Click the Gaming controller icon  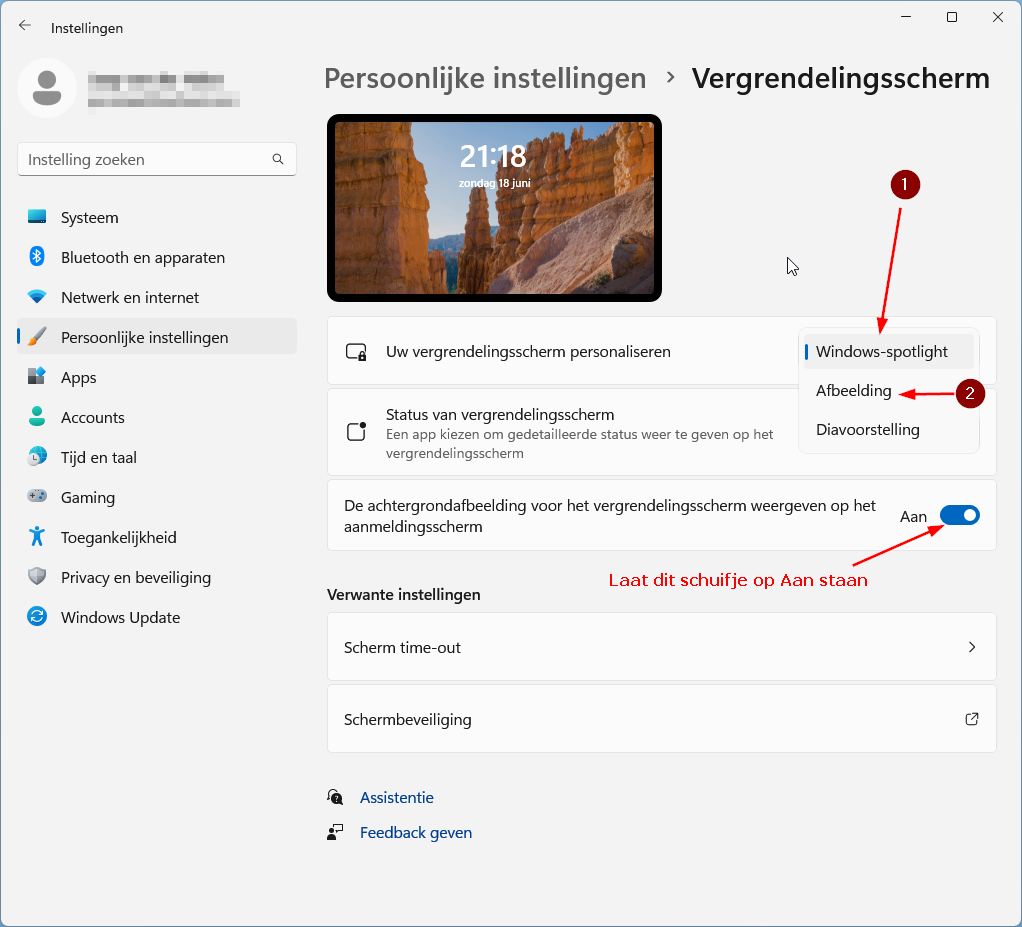37,497
